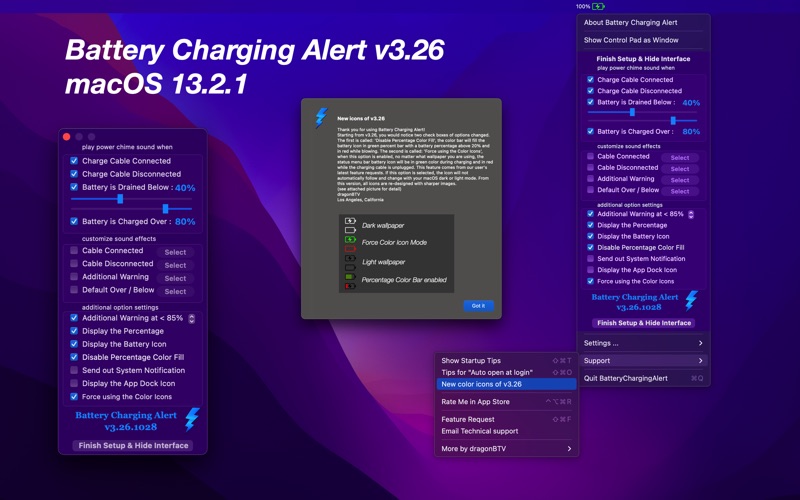The image size is (800, 500).
Task: Click bottom Finish Setup & Hide Interface in menu panel
Action: (x=644, y=323)
